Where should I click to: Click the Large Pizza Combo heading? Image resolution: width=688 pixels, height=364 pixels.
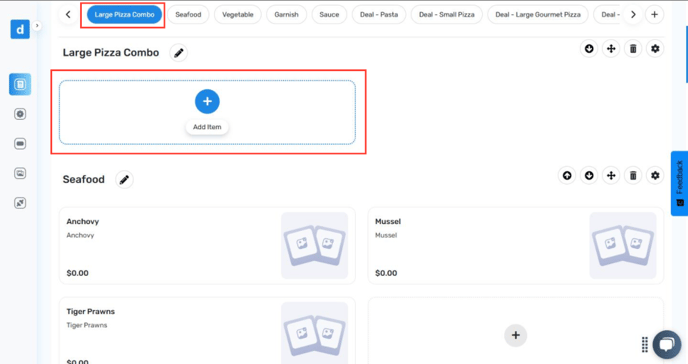click(111, 53)
